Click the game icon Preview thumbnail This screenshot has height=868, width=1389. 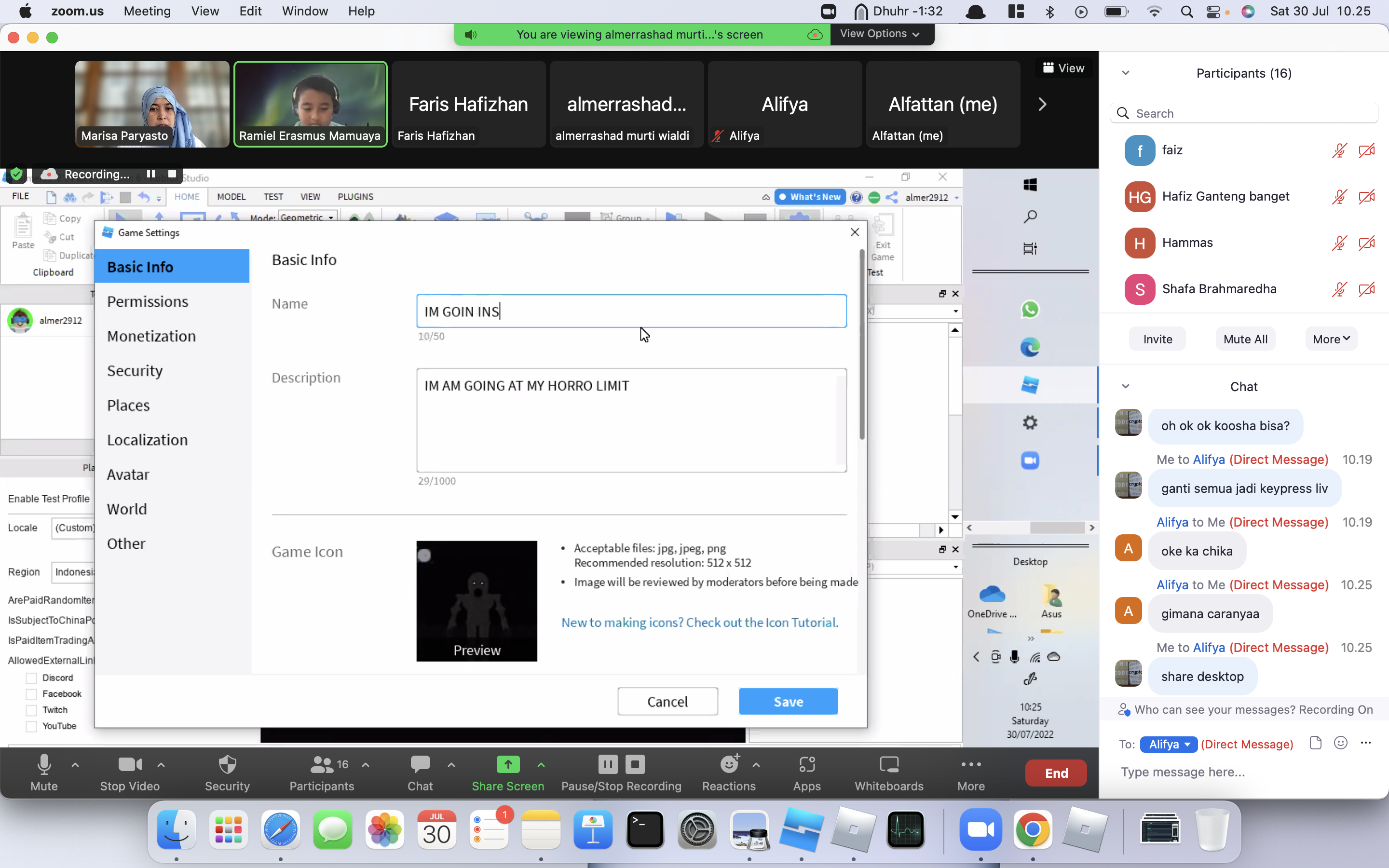coord(477,601)
